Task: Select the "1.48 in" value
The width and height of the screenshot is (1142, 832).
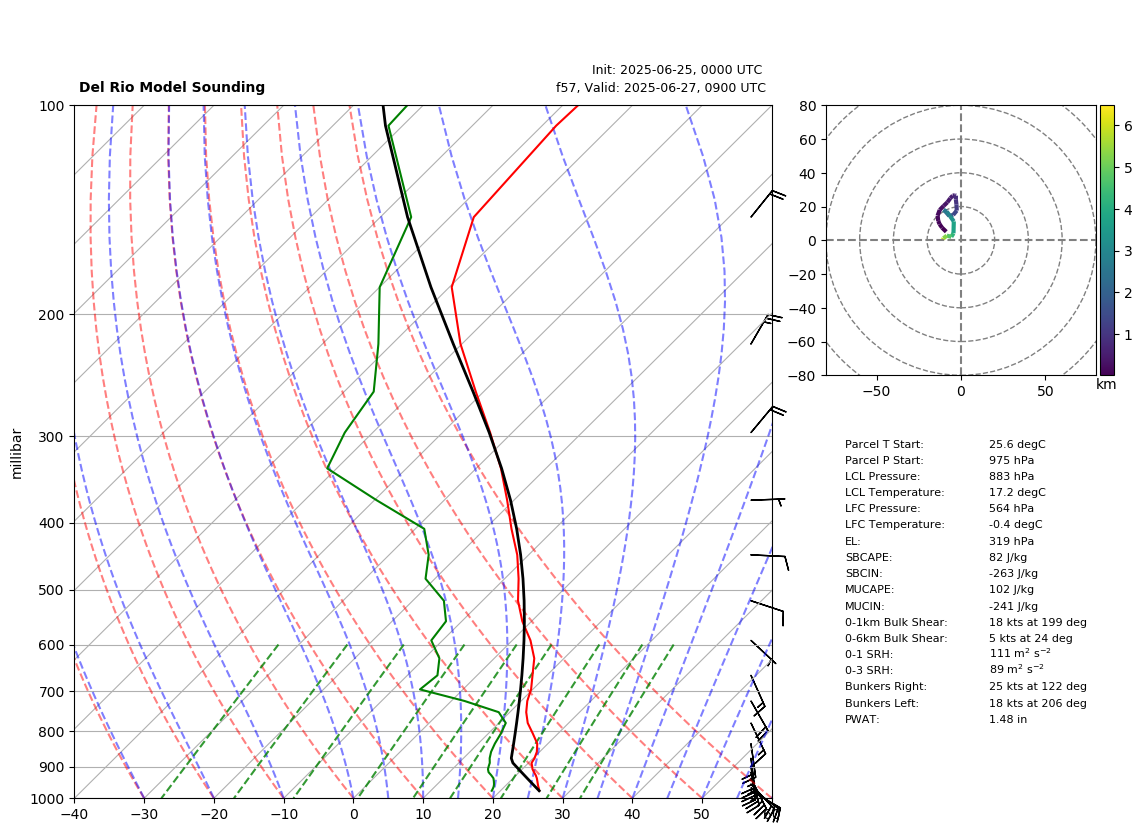Action: coord(1008,719)
